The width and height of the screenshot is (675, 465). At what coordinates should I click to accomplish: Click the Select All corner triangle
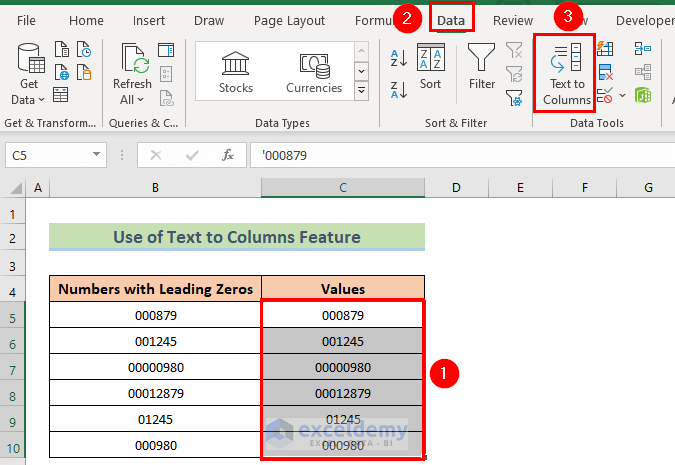[15, 188]
